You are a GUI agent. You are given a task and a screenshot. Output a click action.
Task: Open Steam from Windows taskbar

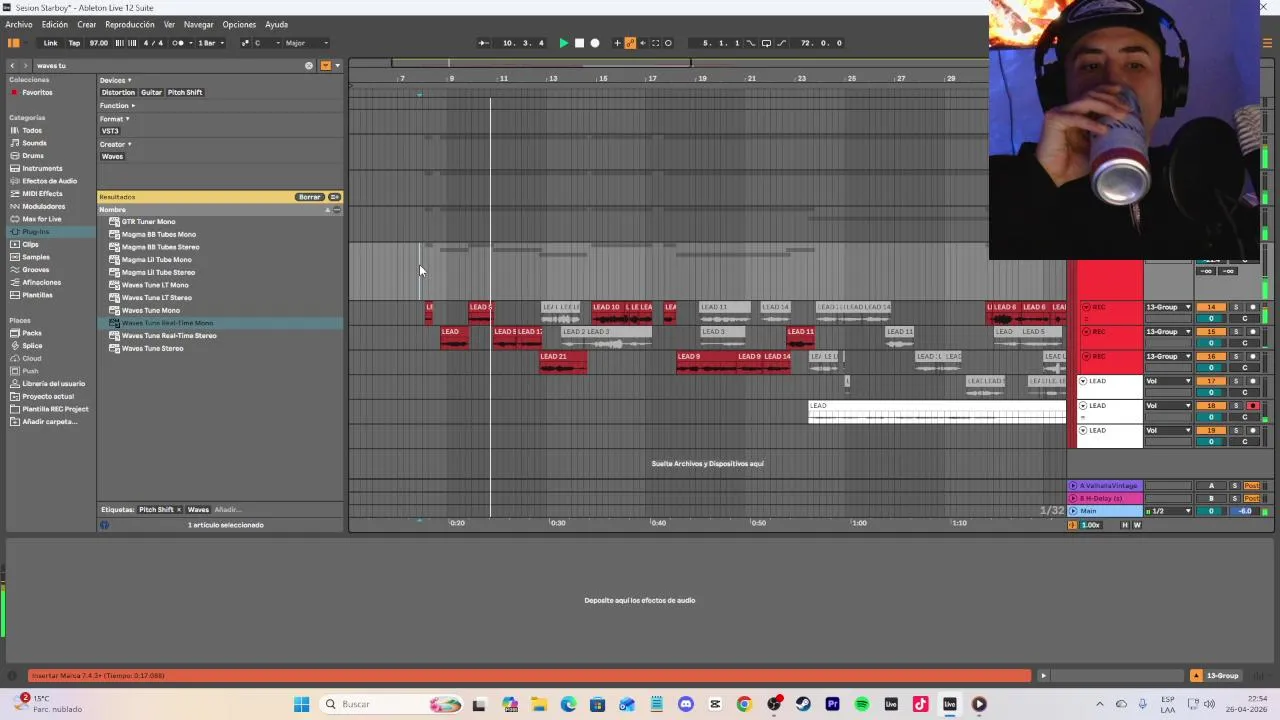pyautogui.click(x=803, y=704)
